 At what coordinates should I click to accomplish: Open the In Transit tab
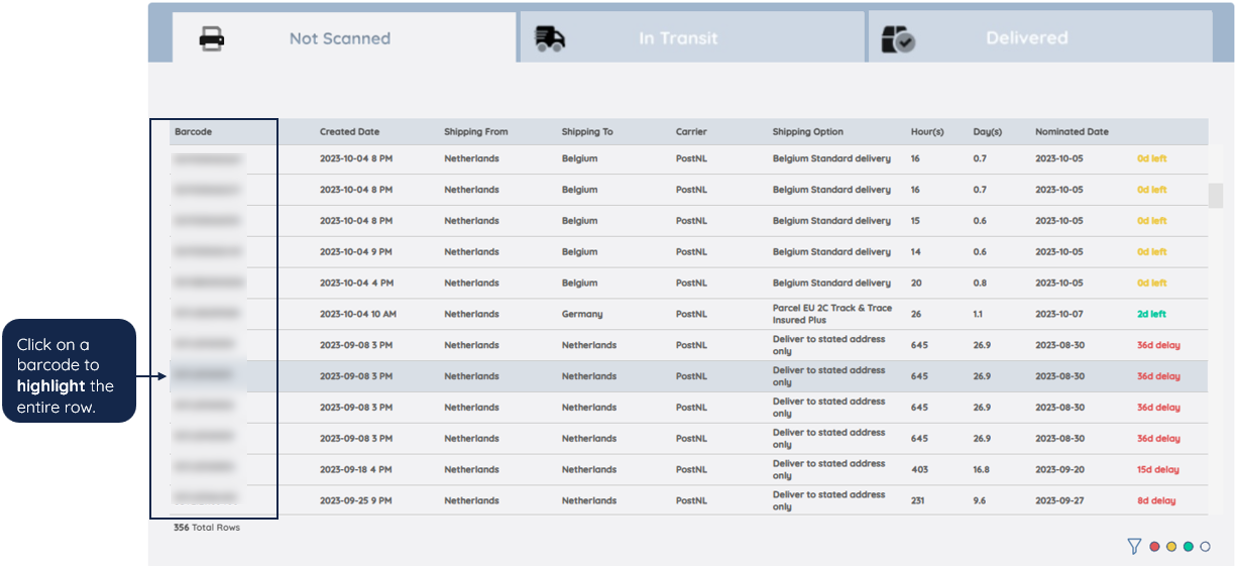[x=691, y=38]
